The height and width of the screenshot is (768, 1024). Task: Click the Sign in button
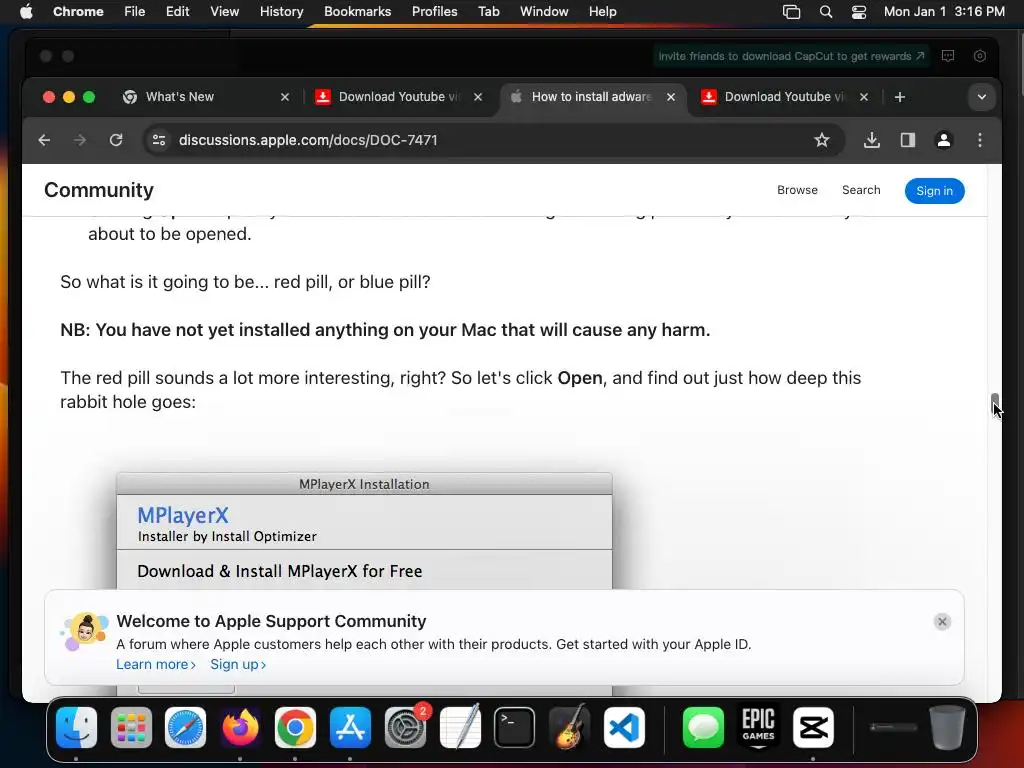pos(935,191)
